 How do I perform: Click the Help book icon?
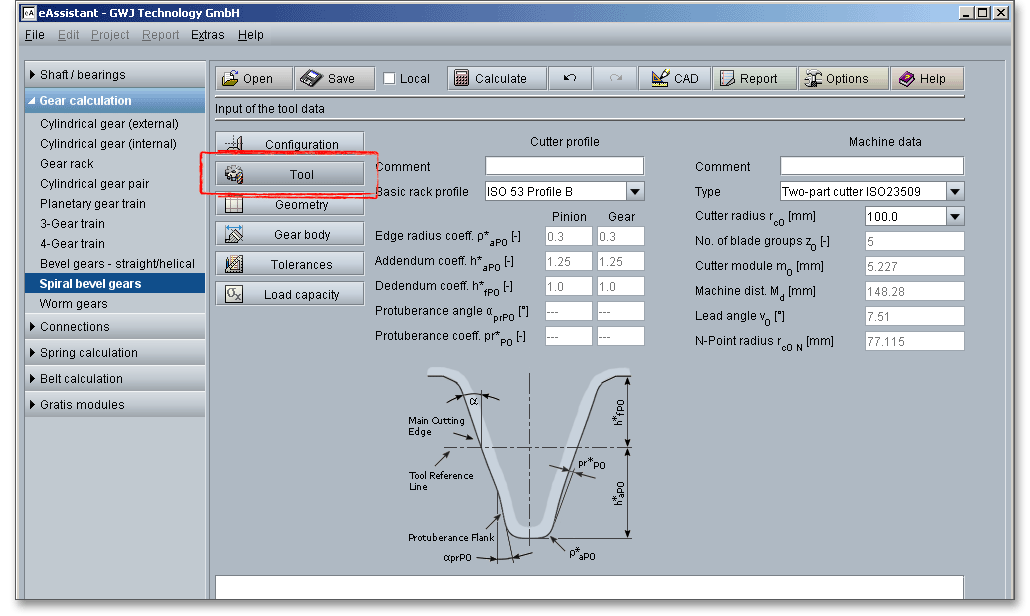(x=906, y=79)
